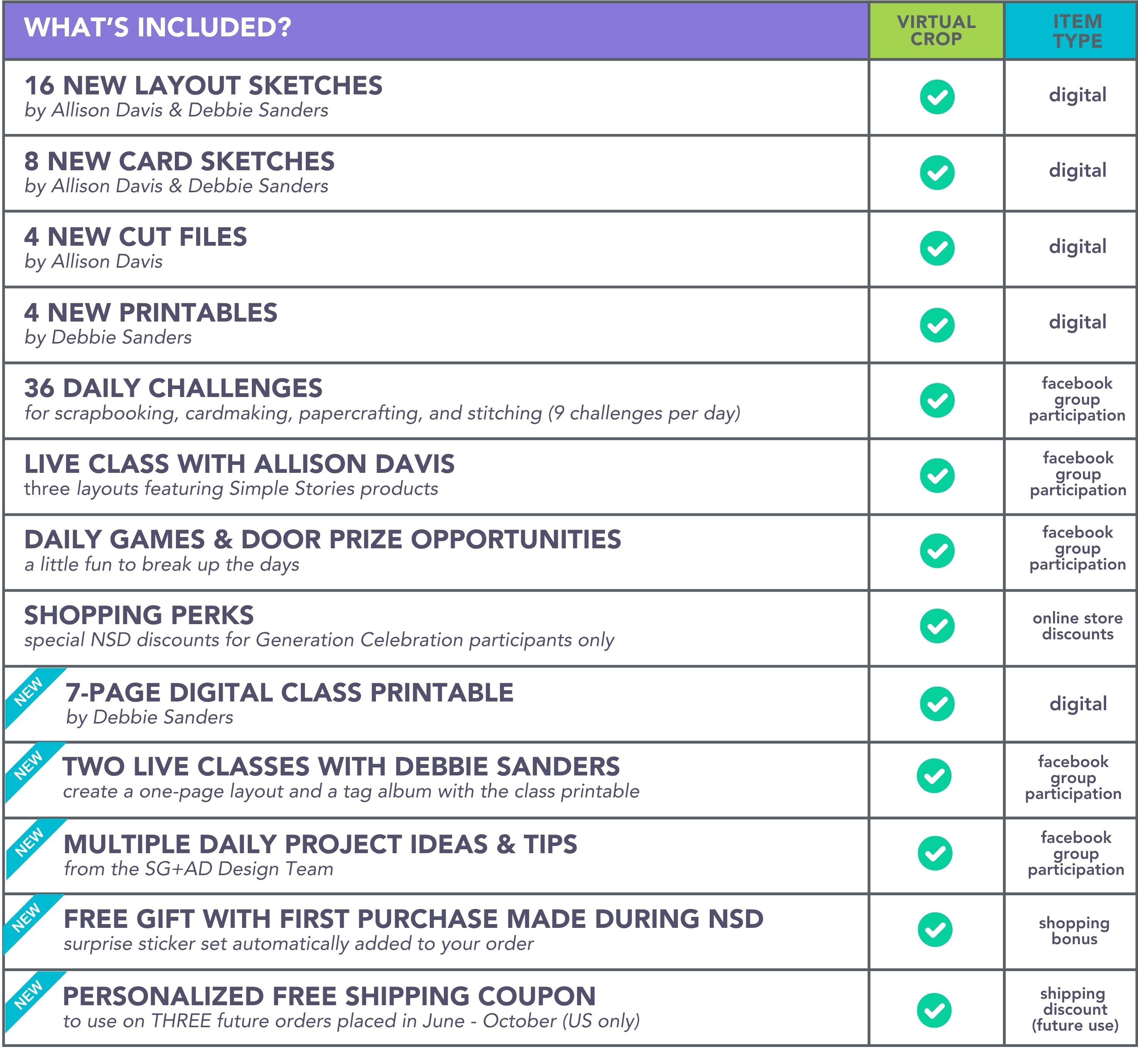Click the online store discounts label
The image size is (1138, 1064).
pos(1077,626)
